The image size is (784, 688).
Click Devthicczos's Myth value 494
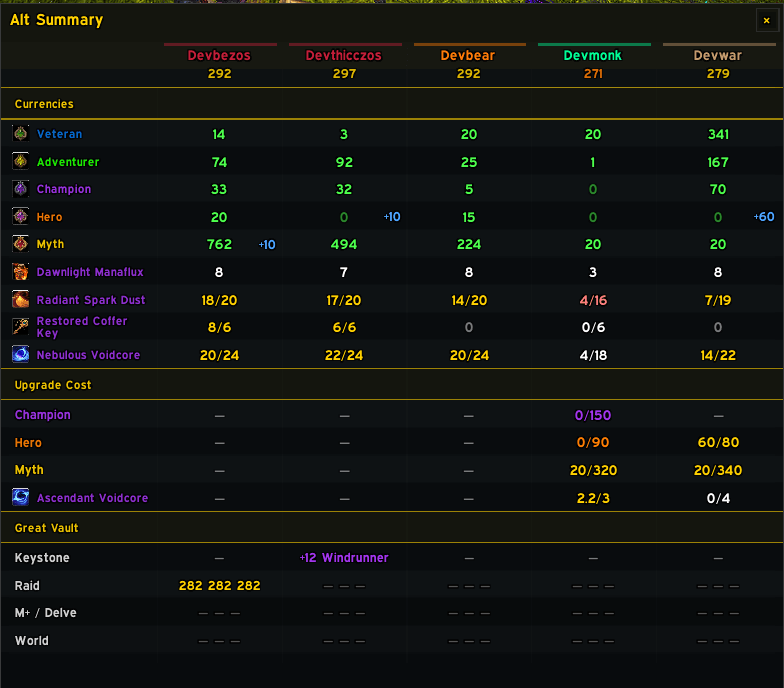coord(344,244)
